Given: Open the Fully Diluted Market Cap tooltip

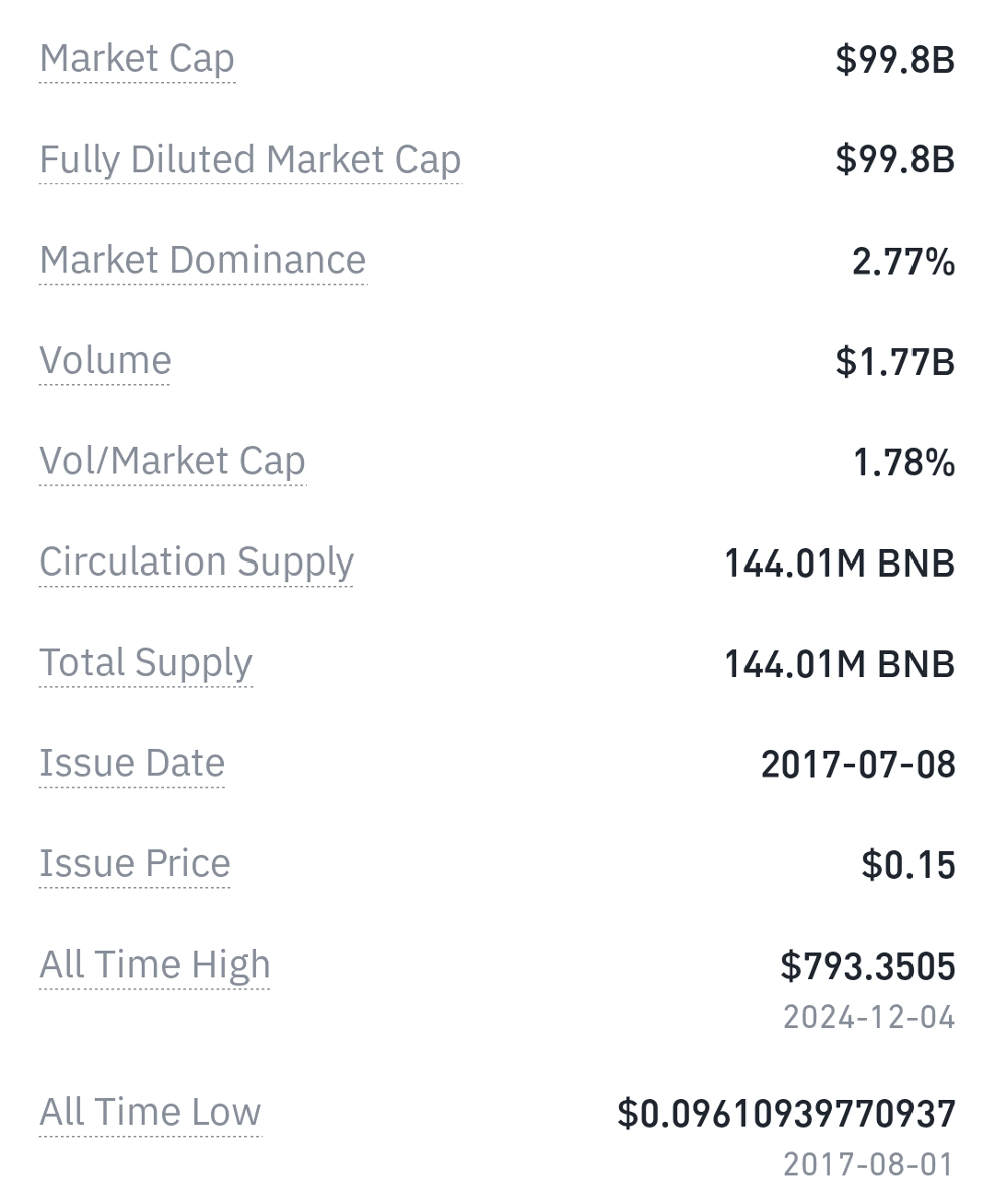Looking at the screenshot, I should tap(250, 159).
